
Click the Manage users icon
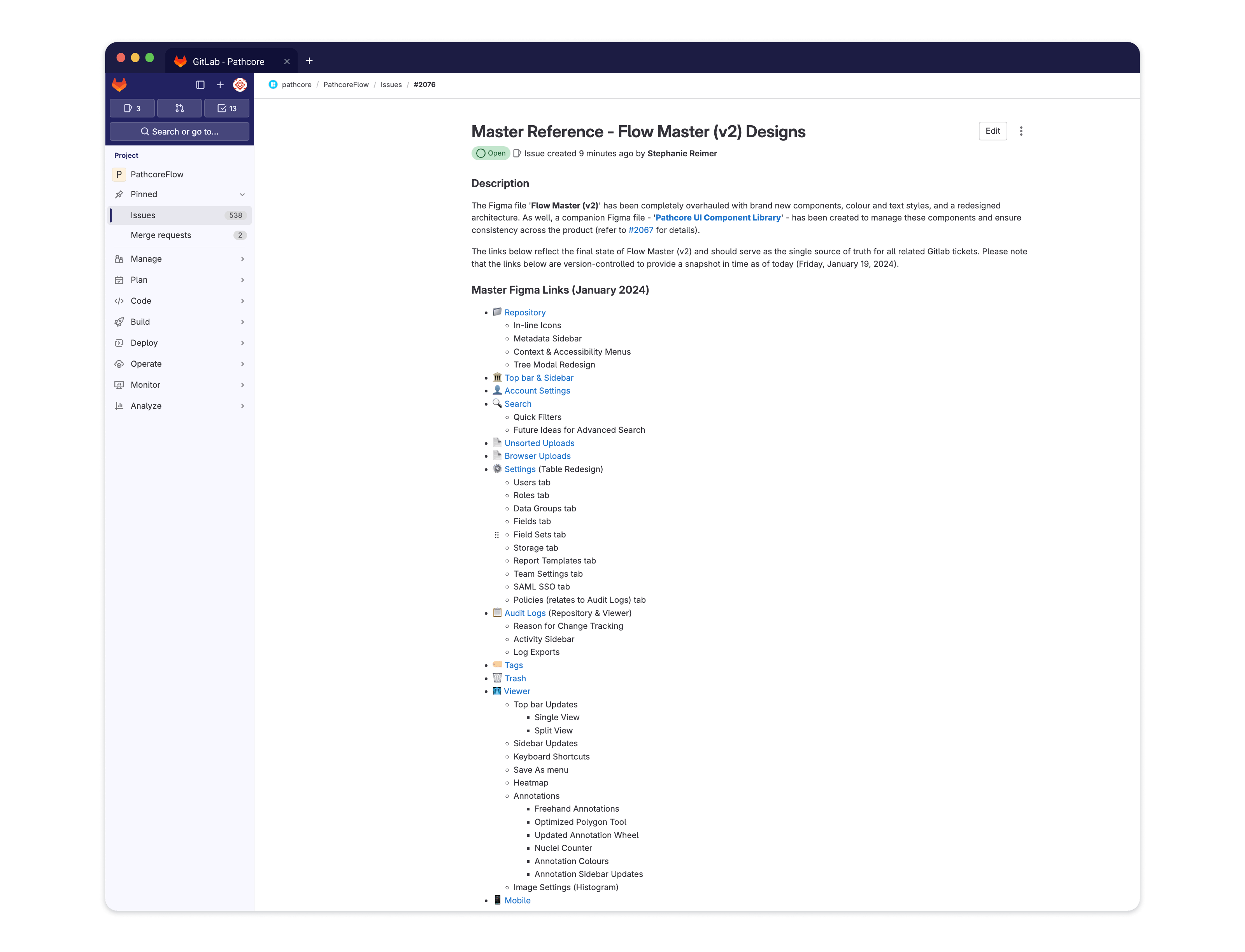(119, 259)
